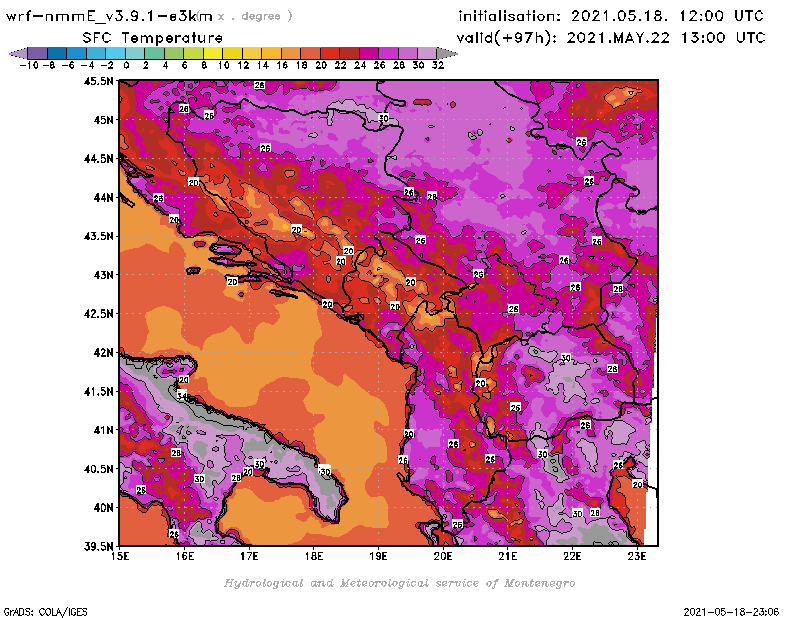The width and height of the screenshot is (800, 618).
Task: Click the "15E" longitude label
Action: click(120, 556)
